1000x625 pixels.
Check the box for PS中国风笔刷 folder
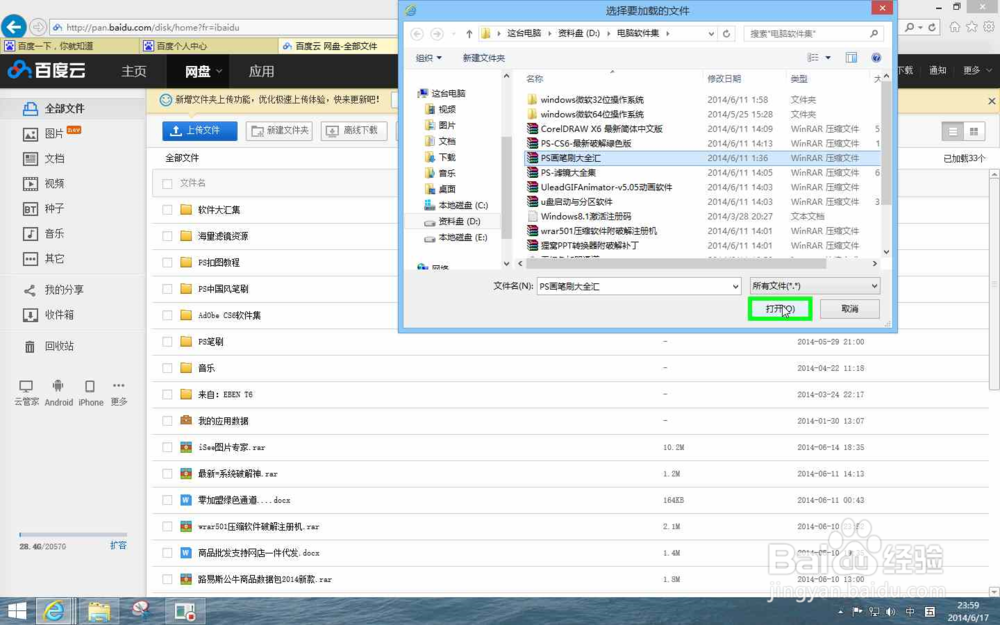pos(167,289)
